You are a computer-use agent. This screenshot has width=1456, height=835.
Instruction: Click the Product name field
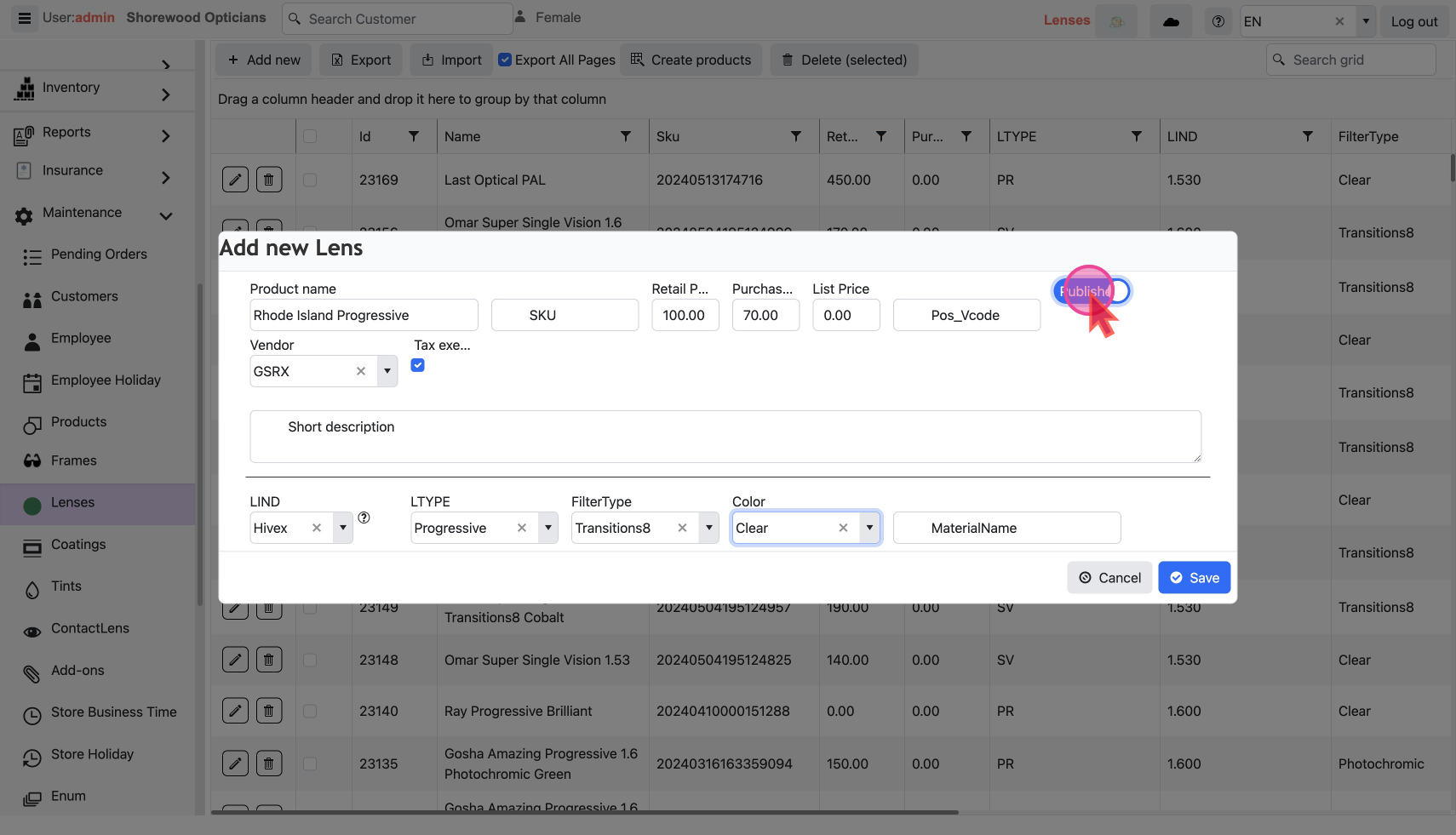(x=364, y=315)
